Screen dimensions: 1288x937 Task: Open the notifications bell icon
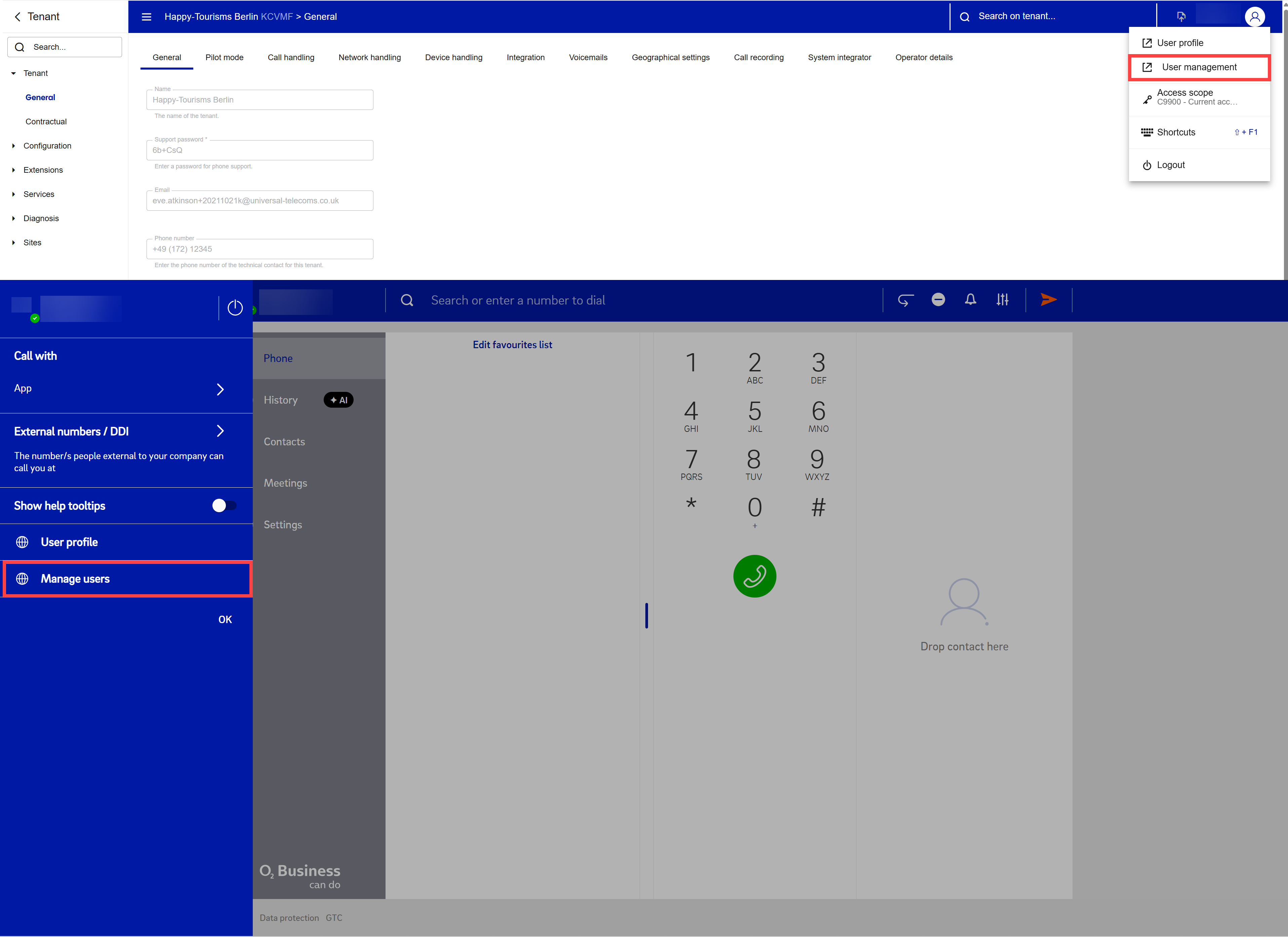tap(970, 299)
